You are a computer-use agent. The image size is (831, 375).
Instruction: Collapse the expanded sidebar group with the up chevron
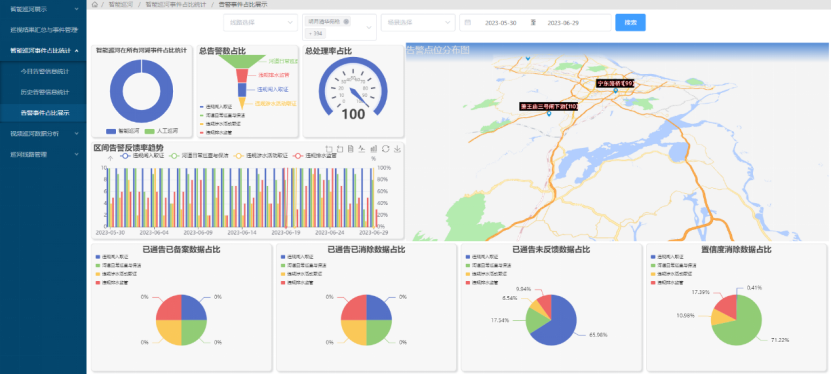(77, 50)
